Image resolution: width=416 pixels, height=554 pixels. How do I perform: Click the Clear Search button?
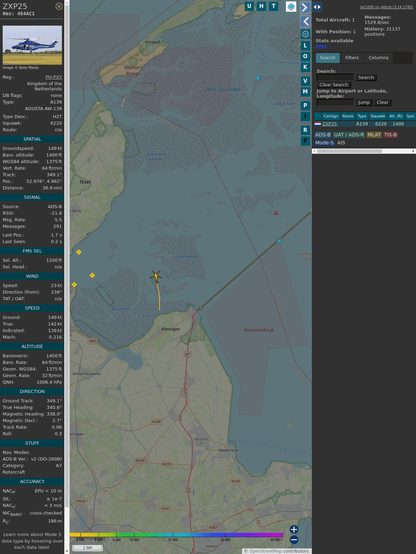coord(334,85)
